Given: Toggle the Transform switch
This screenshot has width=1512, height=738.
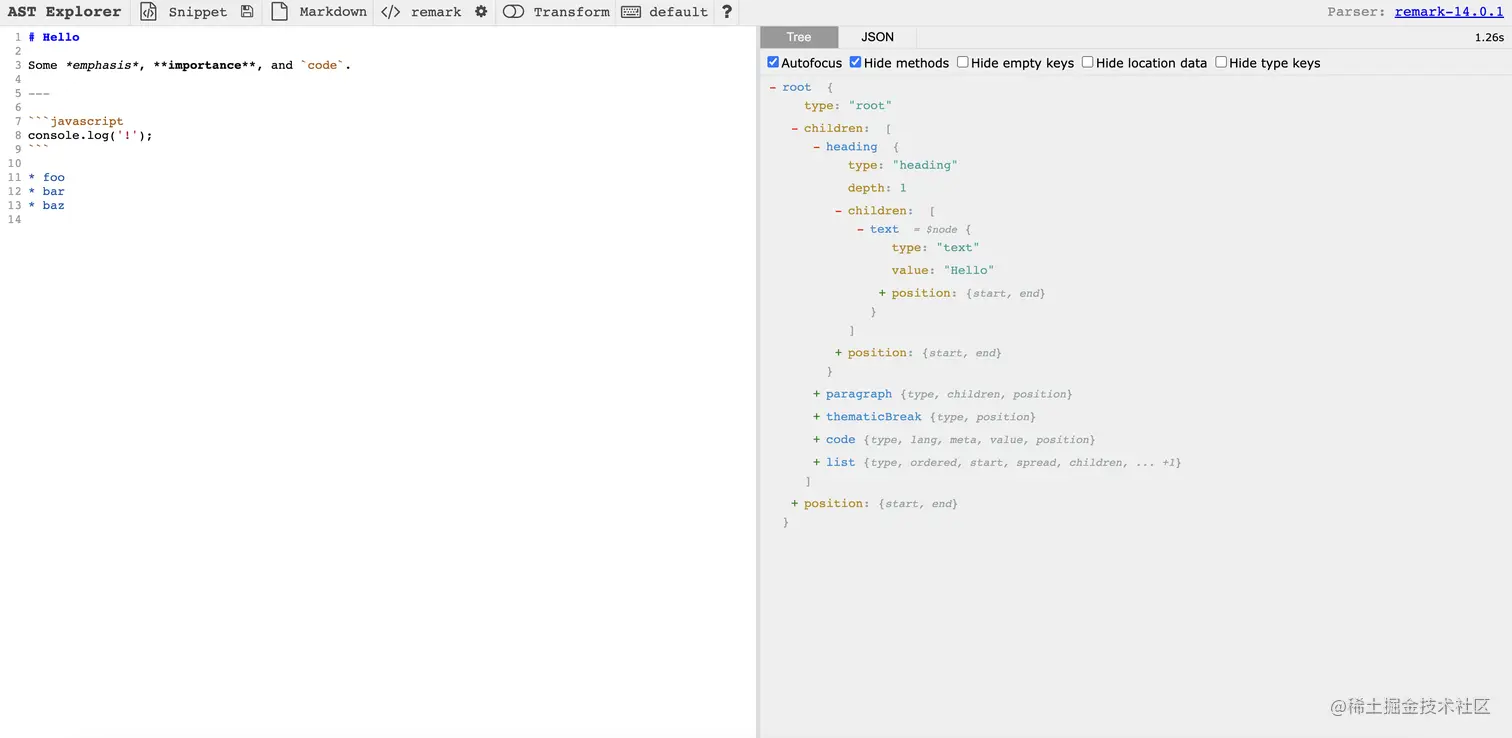Looking at the screenshot, I should [x=513, y=12].
